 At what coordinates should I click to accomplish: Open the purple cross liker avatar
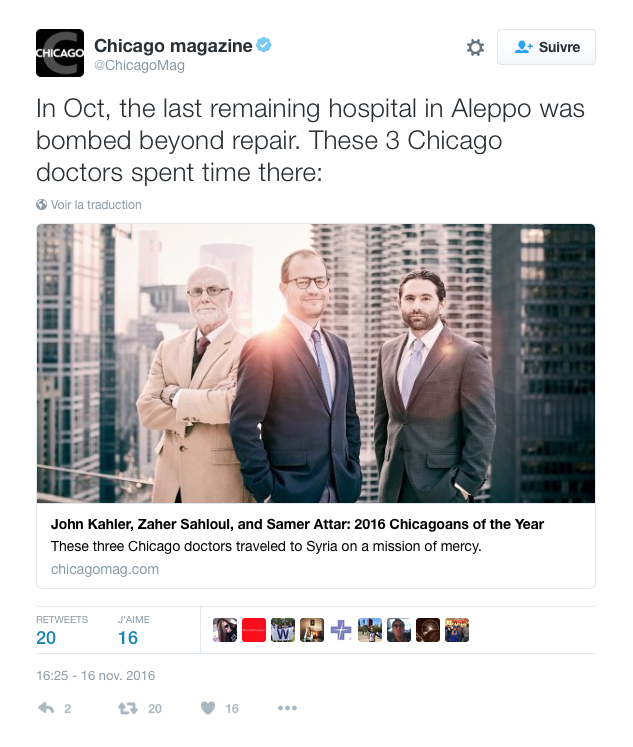(x=341, y=630)
